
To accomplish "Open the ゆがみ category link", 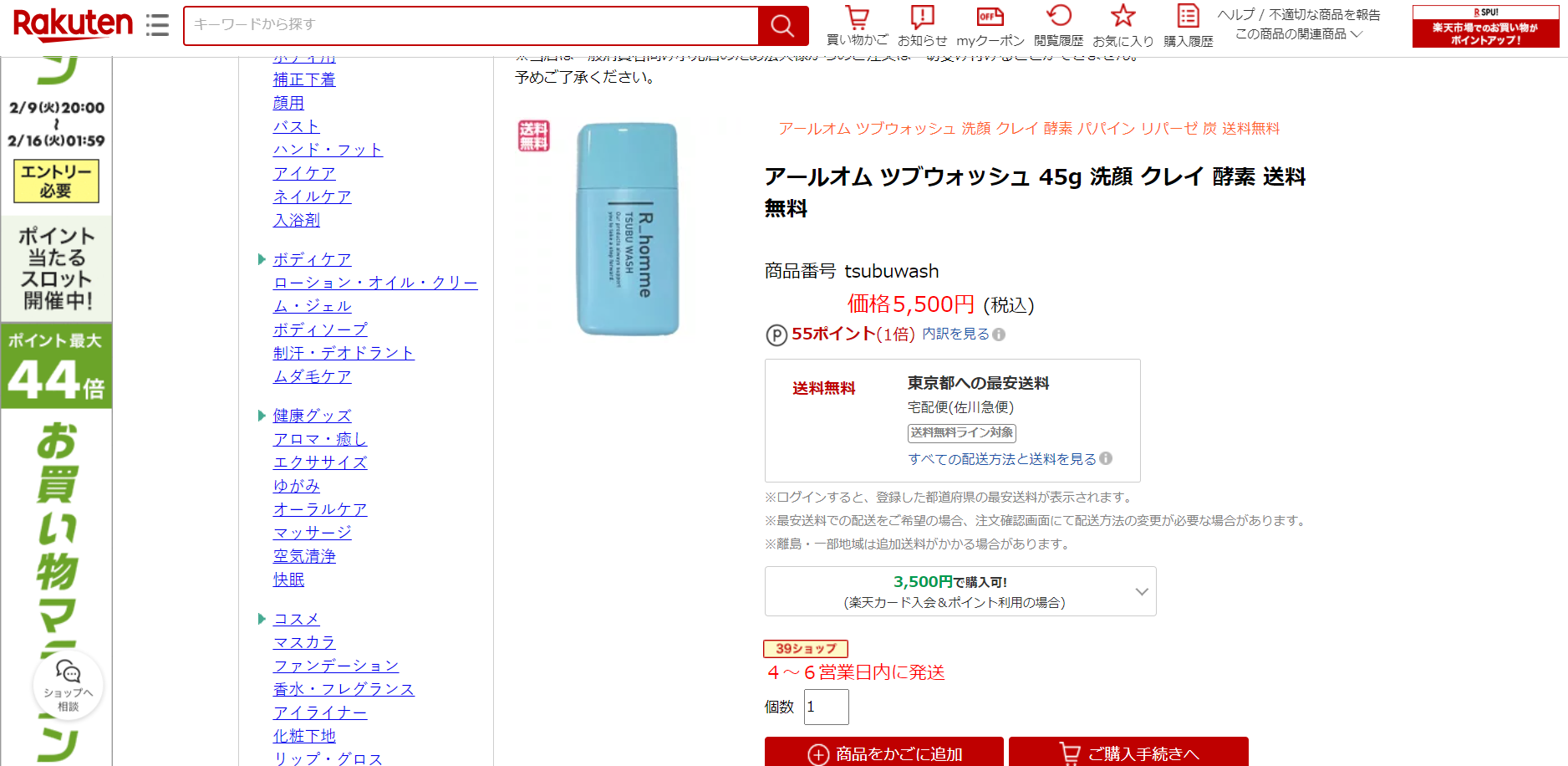I will pos(297,486).
